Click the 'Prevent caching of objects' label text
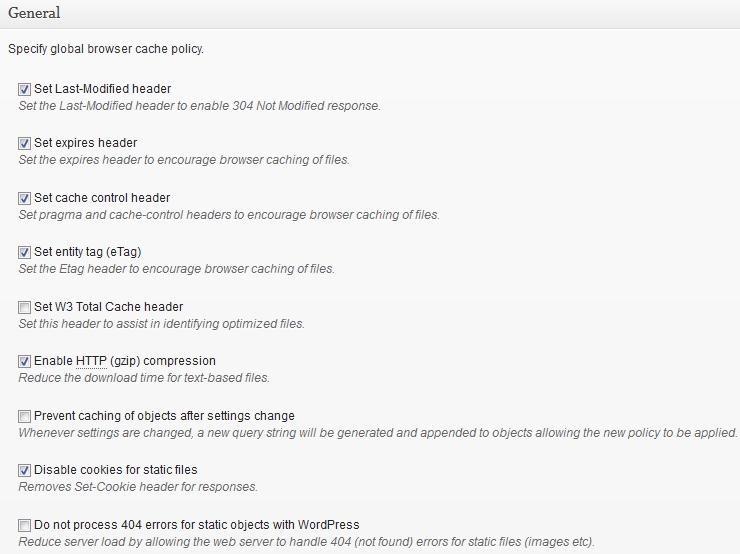Viewport: 740px width, 554px height. tap(164, 416)
